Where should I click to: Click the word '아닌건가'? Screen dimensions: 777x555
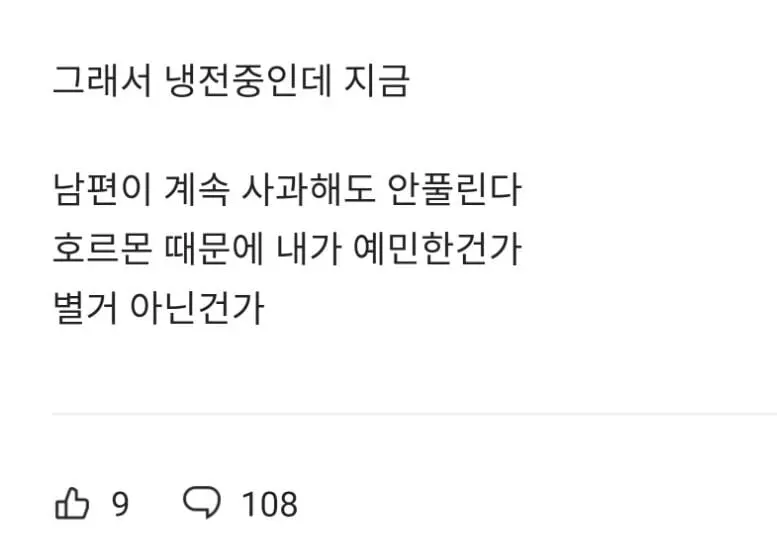[x=197, y=308]
